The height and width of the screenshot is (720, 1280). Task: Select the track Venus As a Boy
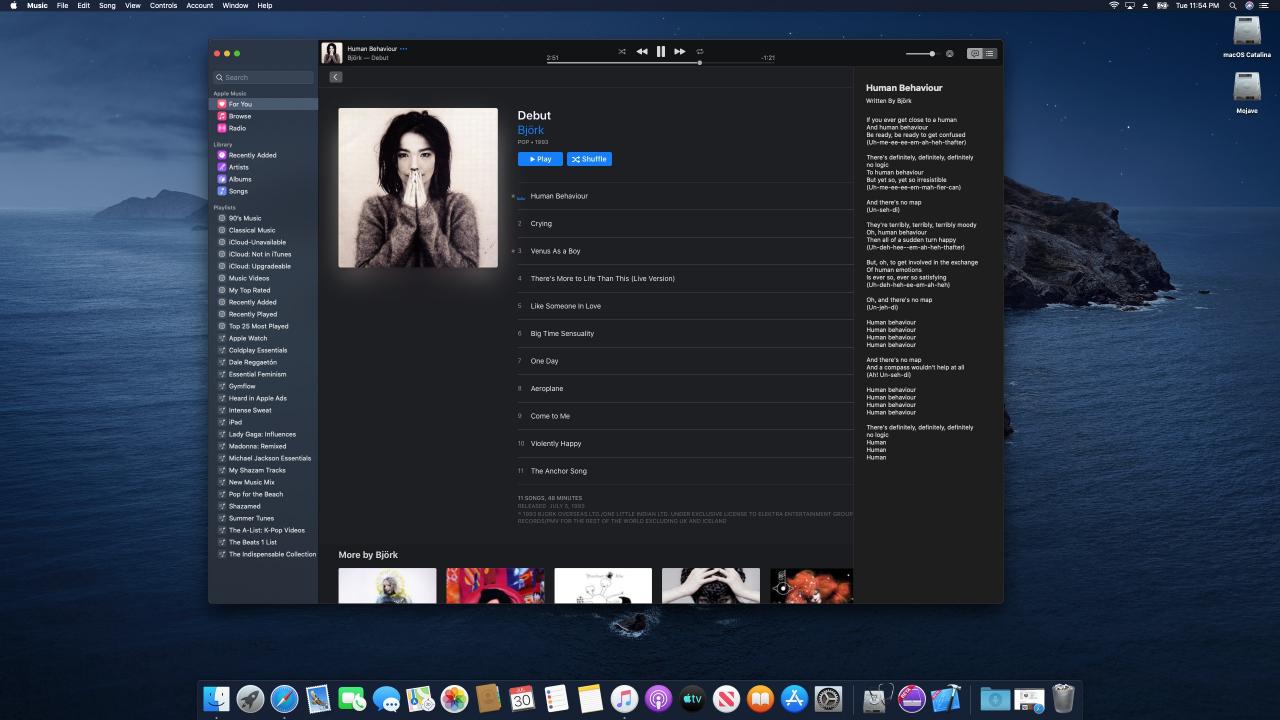pyautogui.click(x=685, y=251)
